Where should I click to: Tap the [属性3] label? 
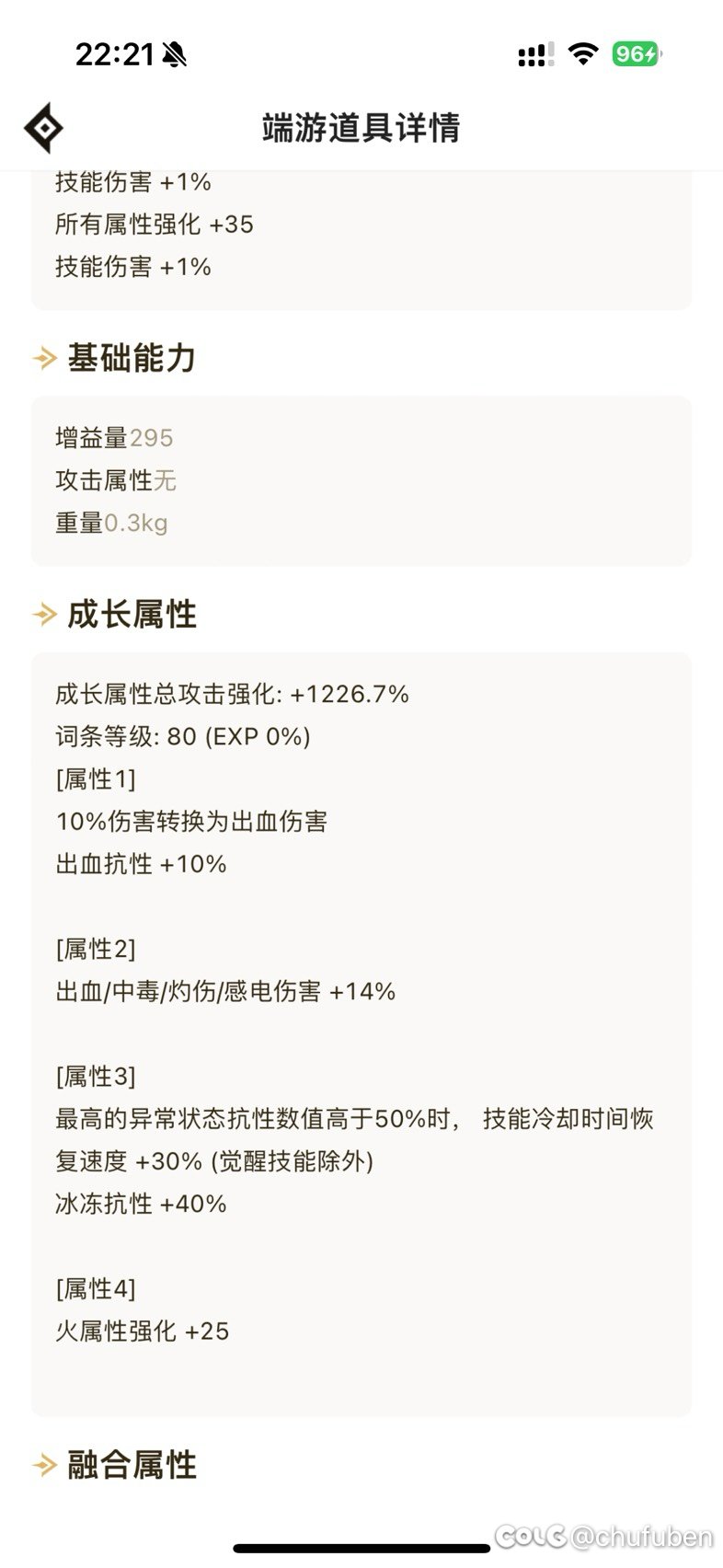(x=96, y=1076)
